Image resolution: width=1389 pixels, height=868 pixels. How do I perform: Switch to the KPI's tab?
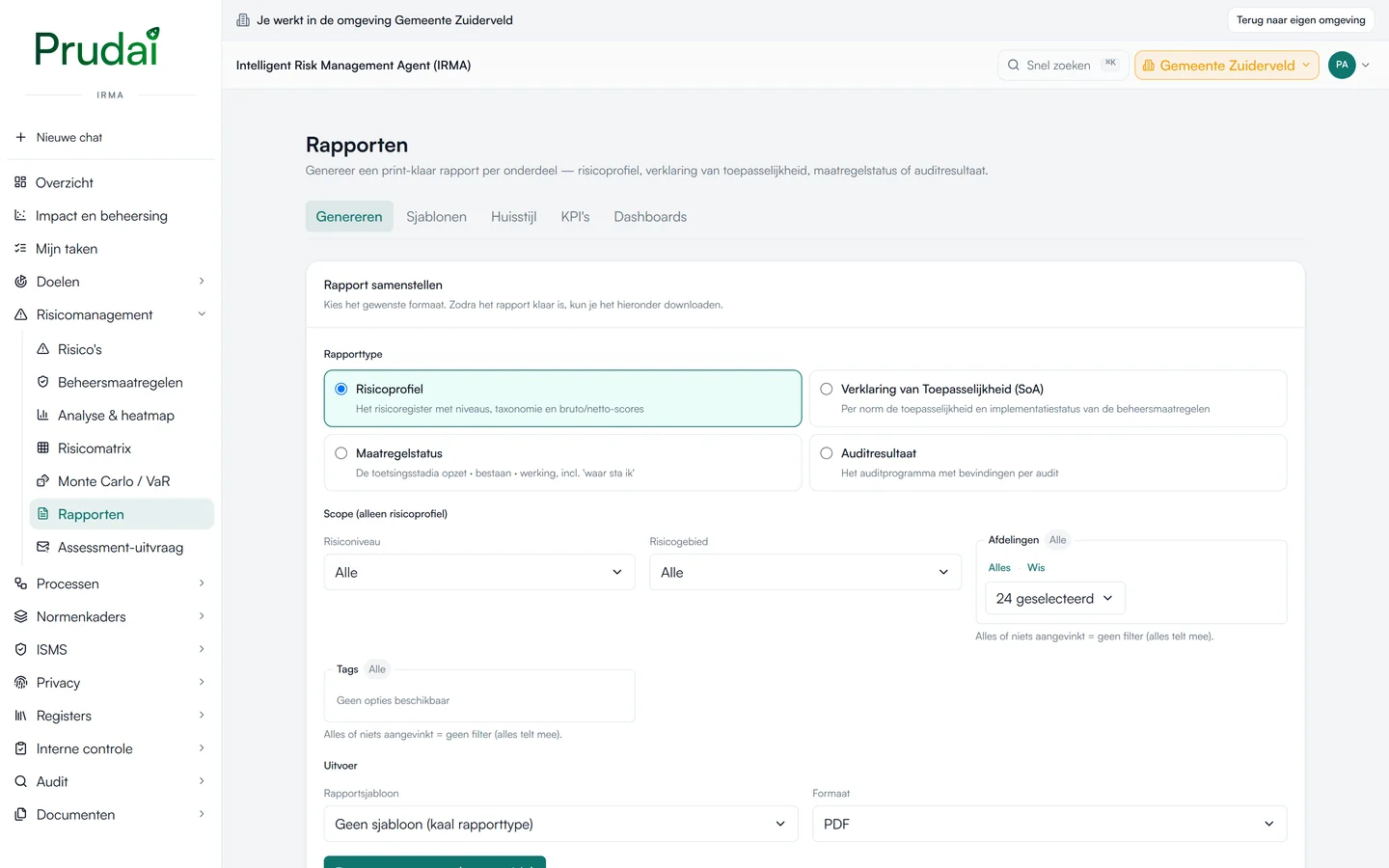tap(575, 217)
